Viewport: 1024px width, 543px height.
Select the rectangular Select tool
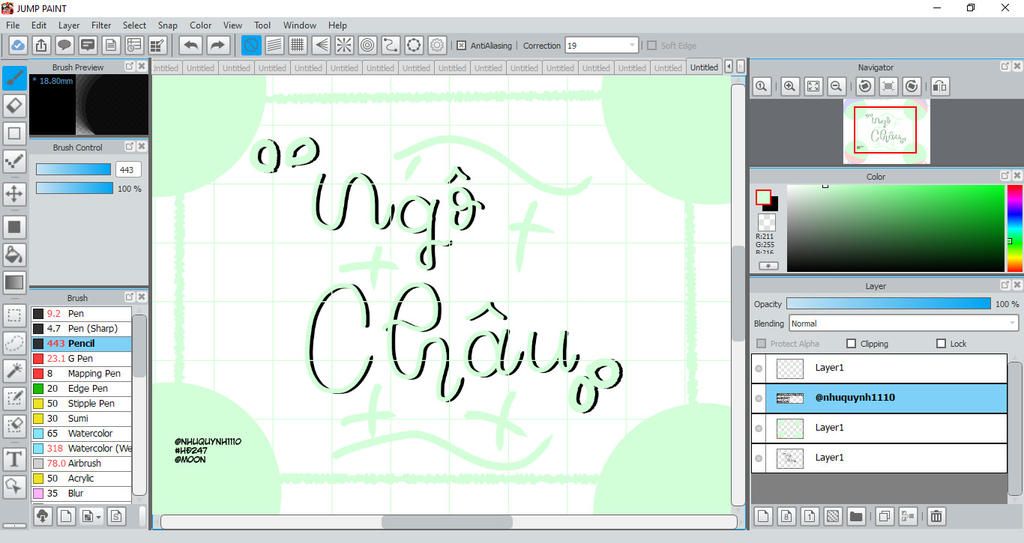click(x=14, y=316)
